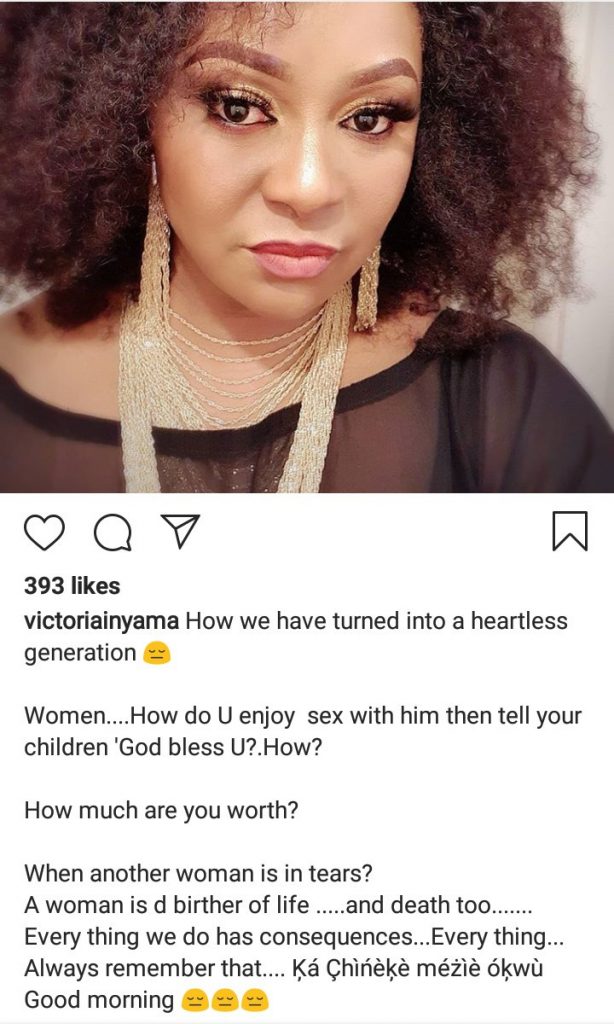Click the "When another woman is in tears?" line

point(198,873)
